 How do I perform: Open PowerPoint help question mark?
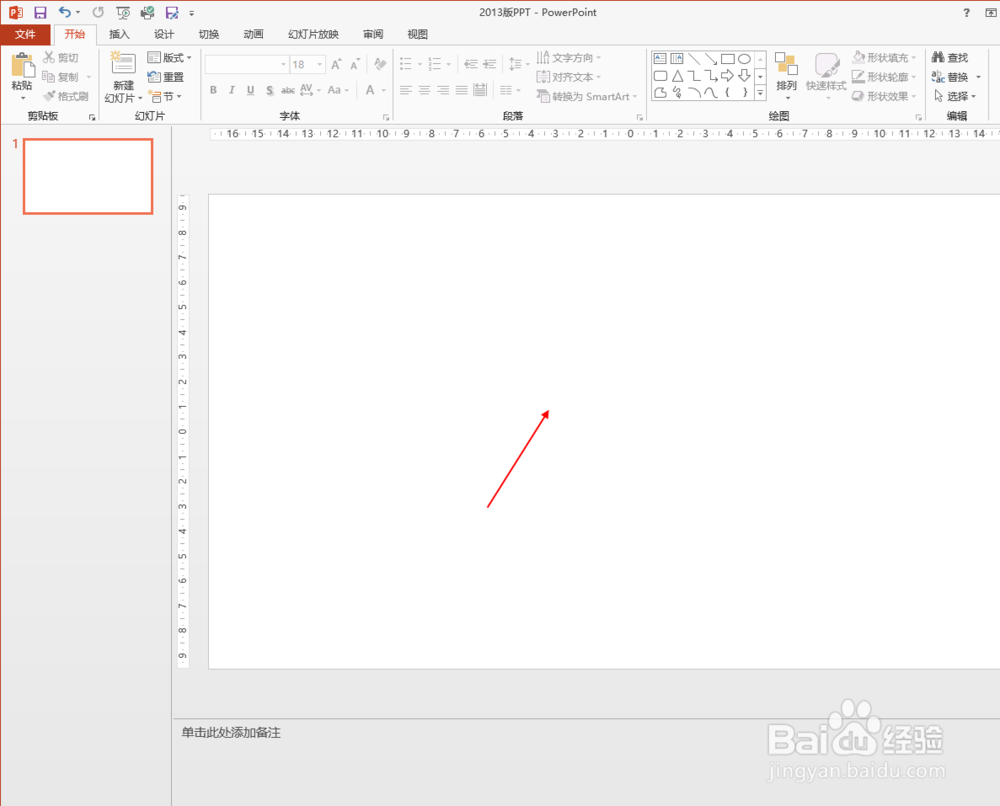pos(966,12)
